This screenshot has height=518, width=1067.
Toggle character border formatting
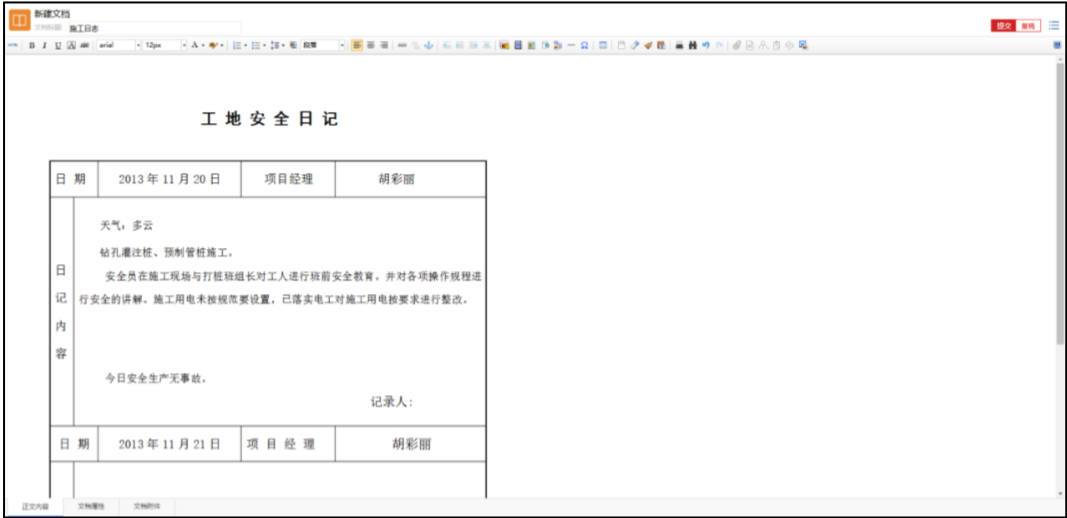tap(71, 46)
